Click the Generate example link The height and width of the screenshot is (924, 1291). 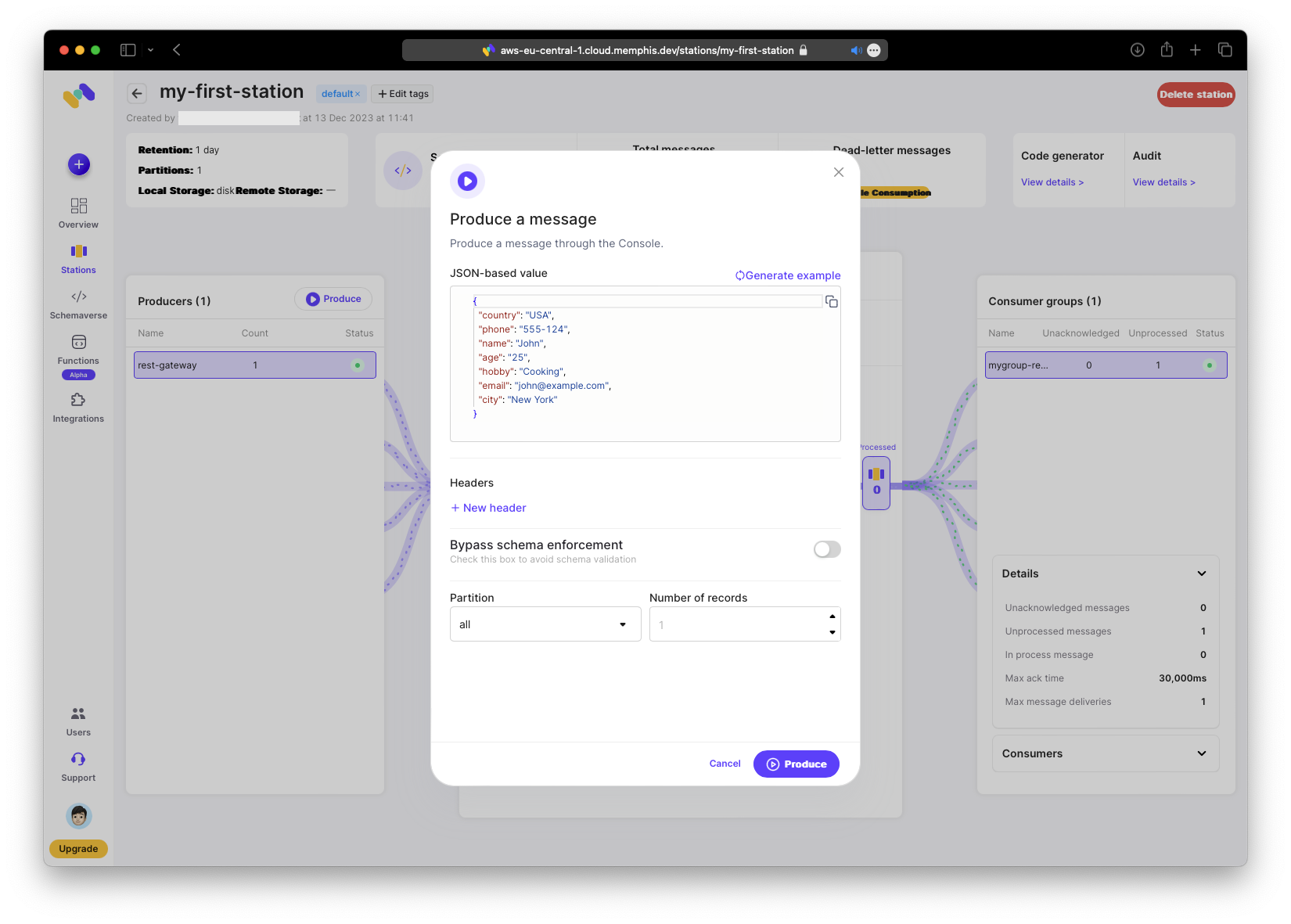pos(788,275)
